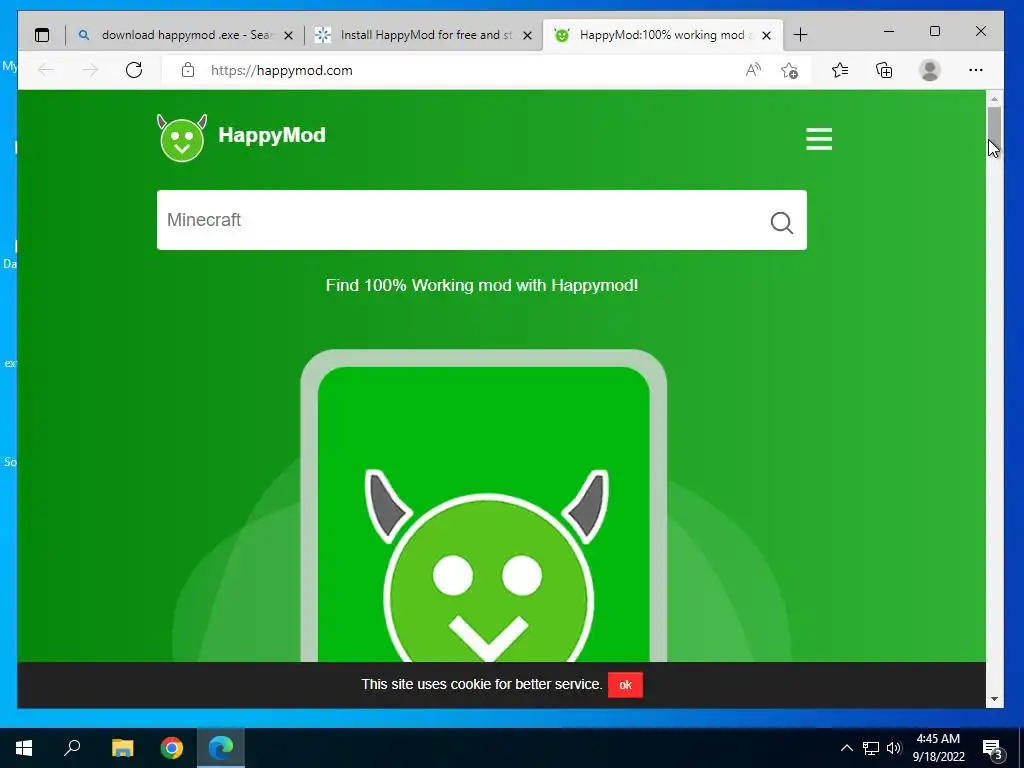This screenshot has height=768, width=1024.
Task: Select Microsoft Edge in the taskbar
Action: tap(221, 748)
